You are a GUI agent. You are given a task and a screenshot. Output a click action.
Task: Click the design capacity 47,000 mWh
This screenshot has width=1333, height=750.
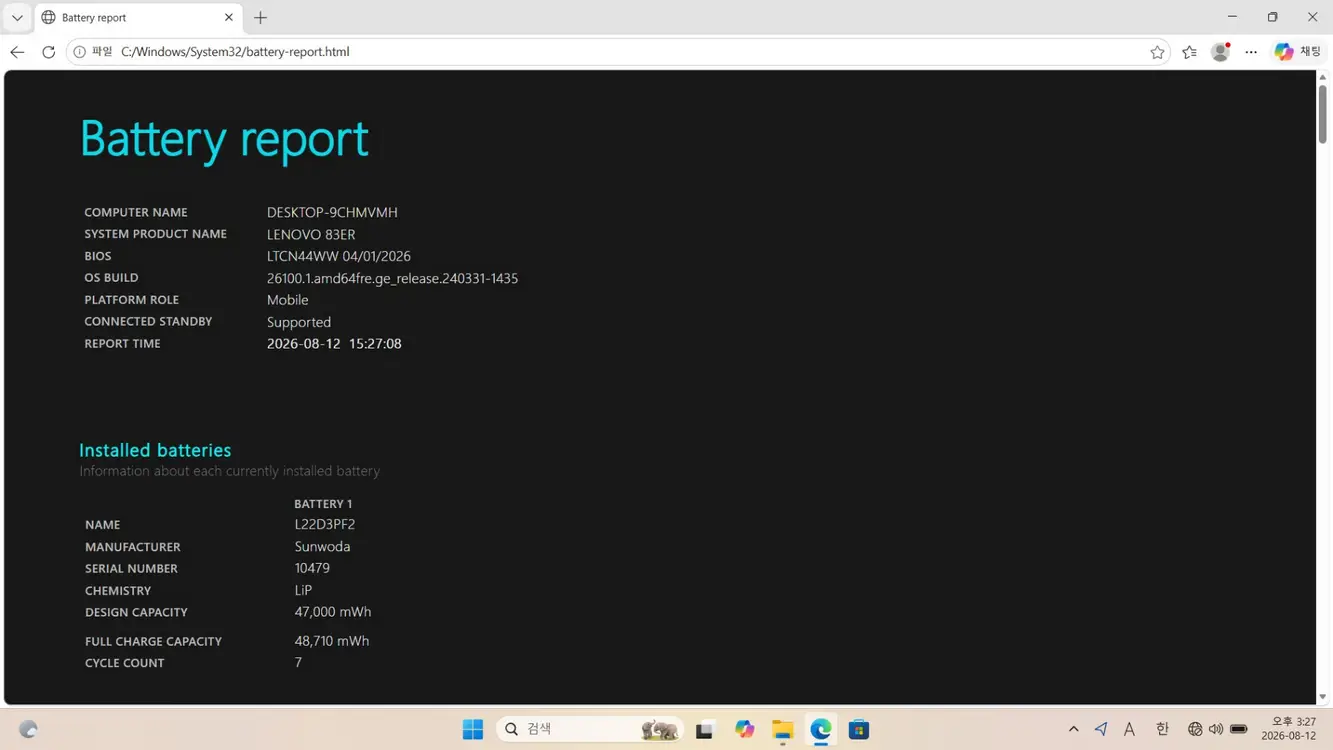pyautogui.click(x=333, y=612)
